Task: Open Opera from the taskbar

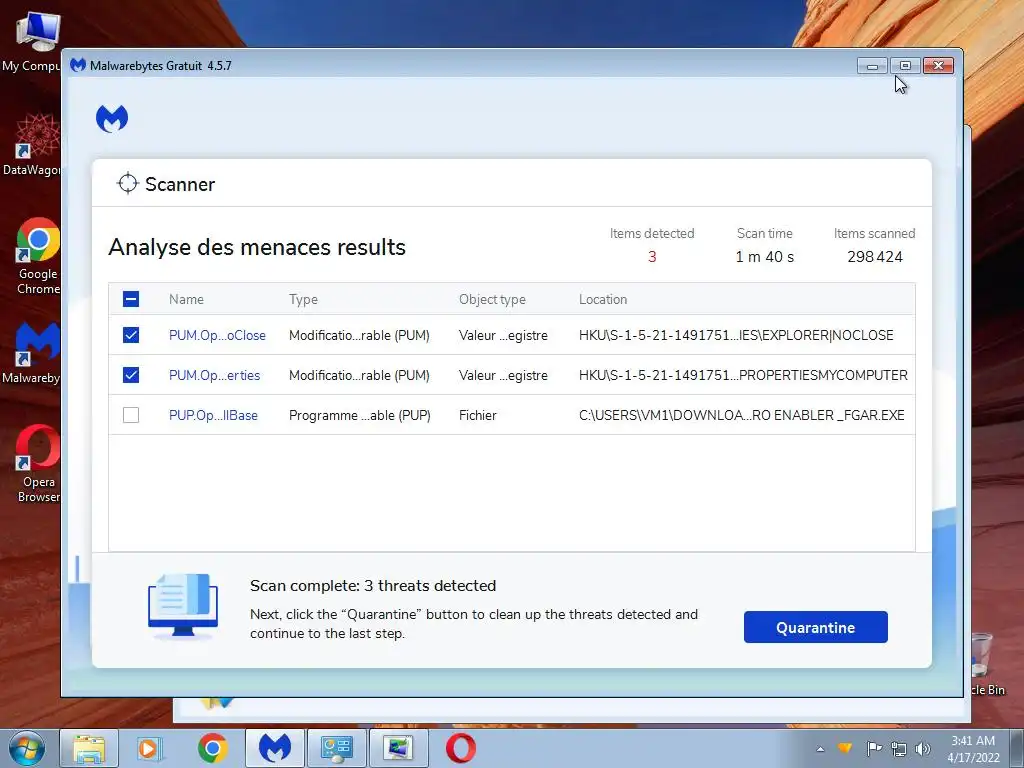Action: point(460,748)
